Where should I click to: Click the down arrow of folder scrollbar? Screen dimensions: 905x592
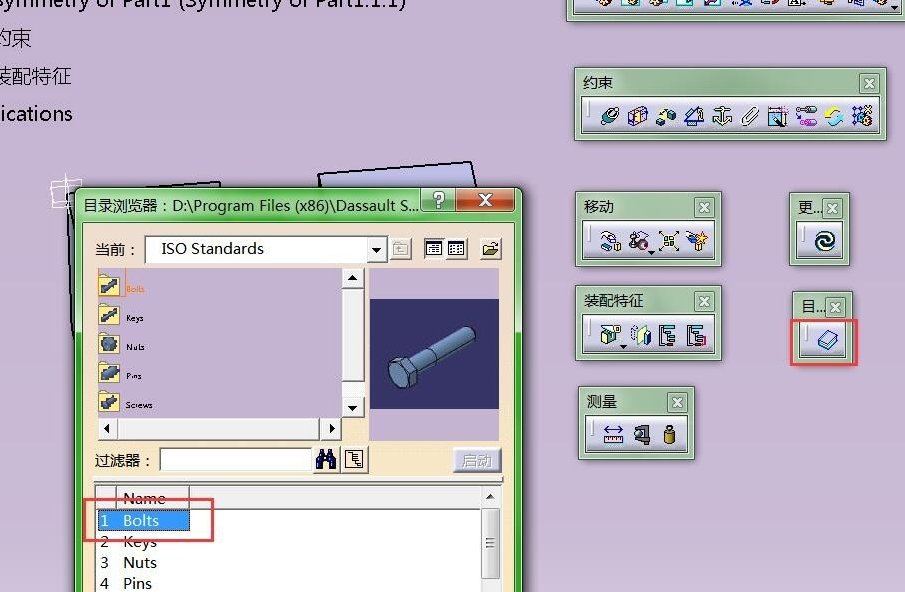click(x=353, y=408)
